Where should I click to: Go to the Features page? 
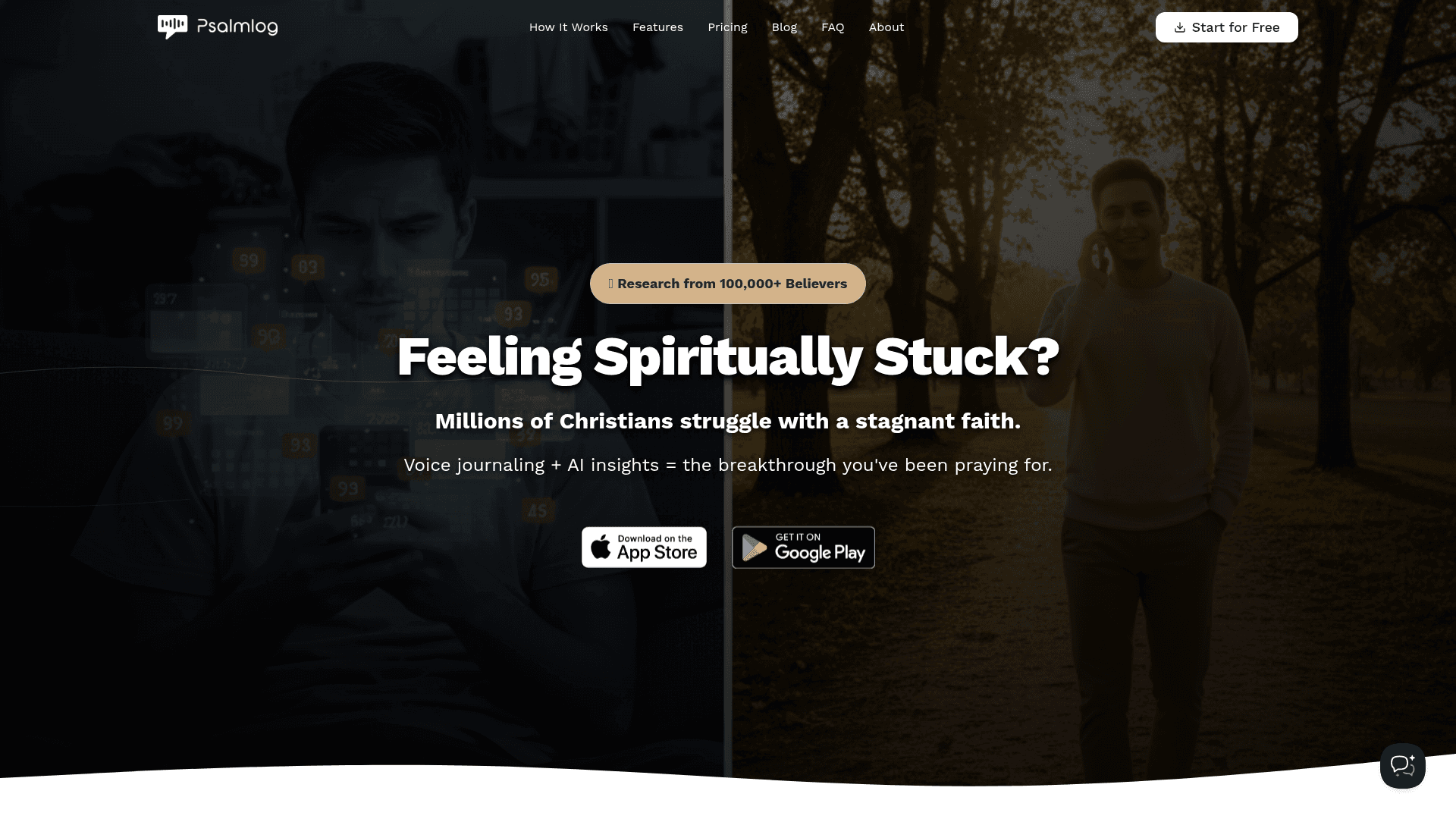657,27
